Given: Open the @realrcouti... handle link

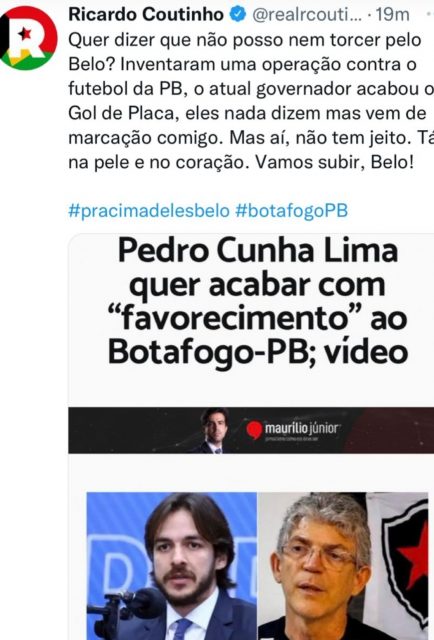Looking at the screenshot, I should click(x=307, y=15).
